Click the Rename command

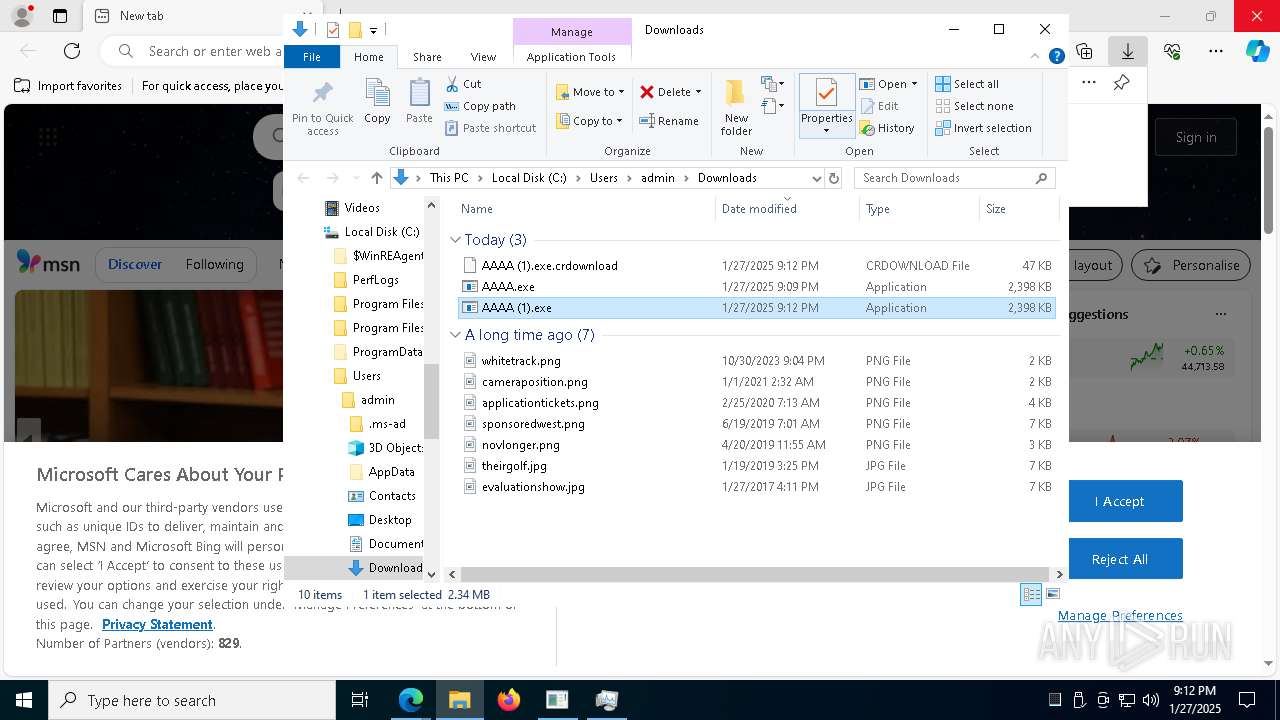pos(669,121)
